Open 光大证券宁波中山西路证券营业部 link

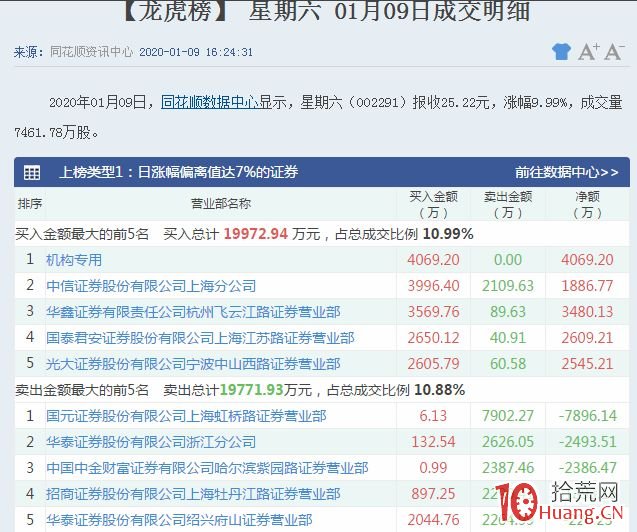(193, 364)
